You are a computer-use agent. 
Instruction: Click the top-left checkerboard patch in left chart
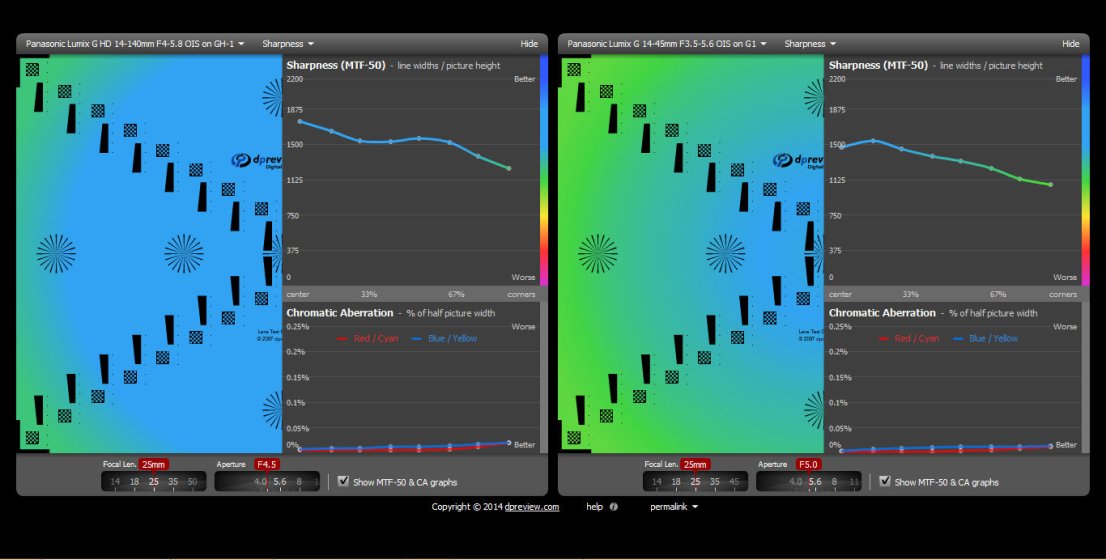click(32, 69)
